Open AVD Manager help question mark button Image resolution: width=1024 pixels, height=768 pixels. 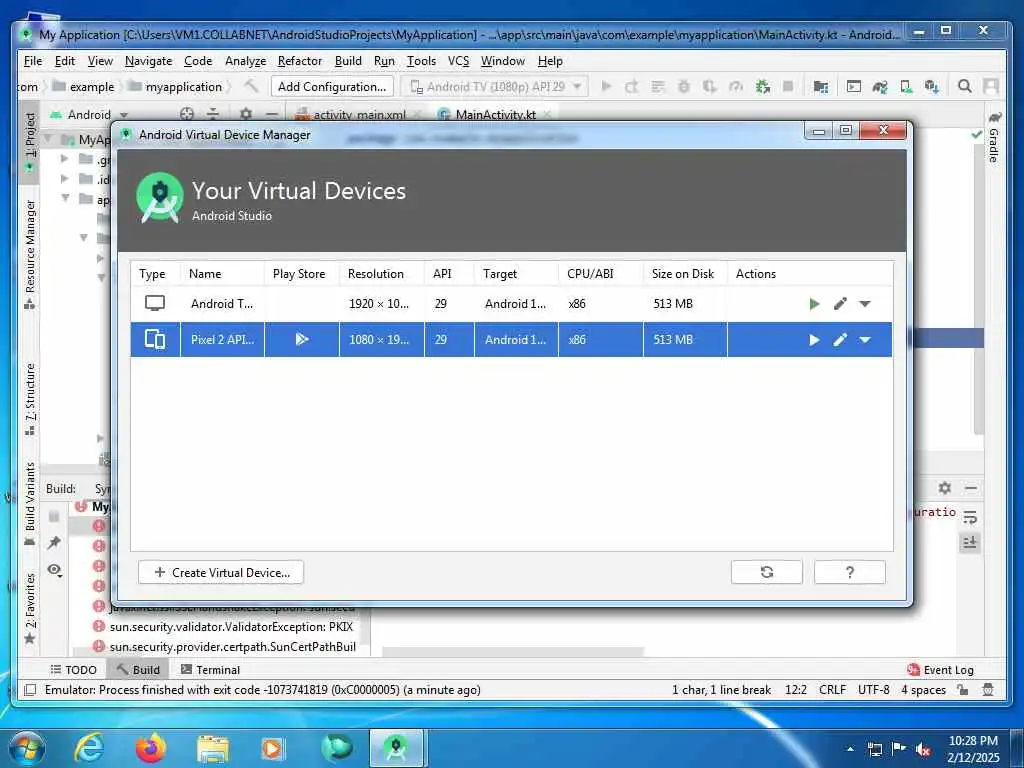pyautogui.click(x=850, y=572)
